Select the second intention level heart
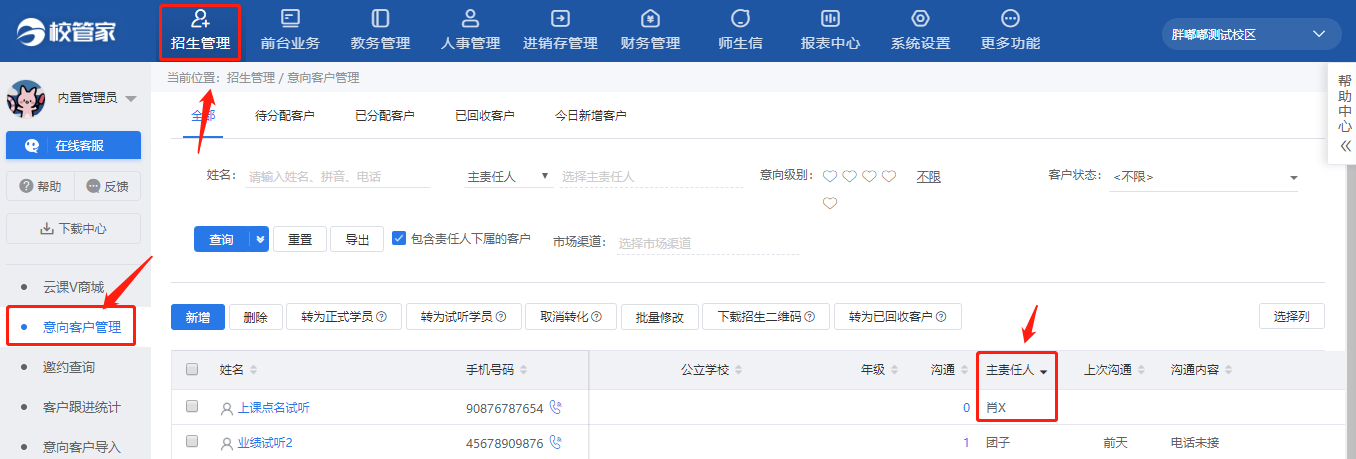The image size is (1356, 459). pyautogui.click(x=849, y=176)
